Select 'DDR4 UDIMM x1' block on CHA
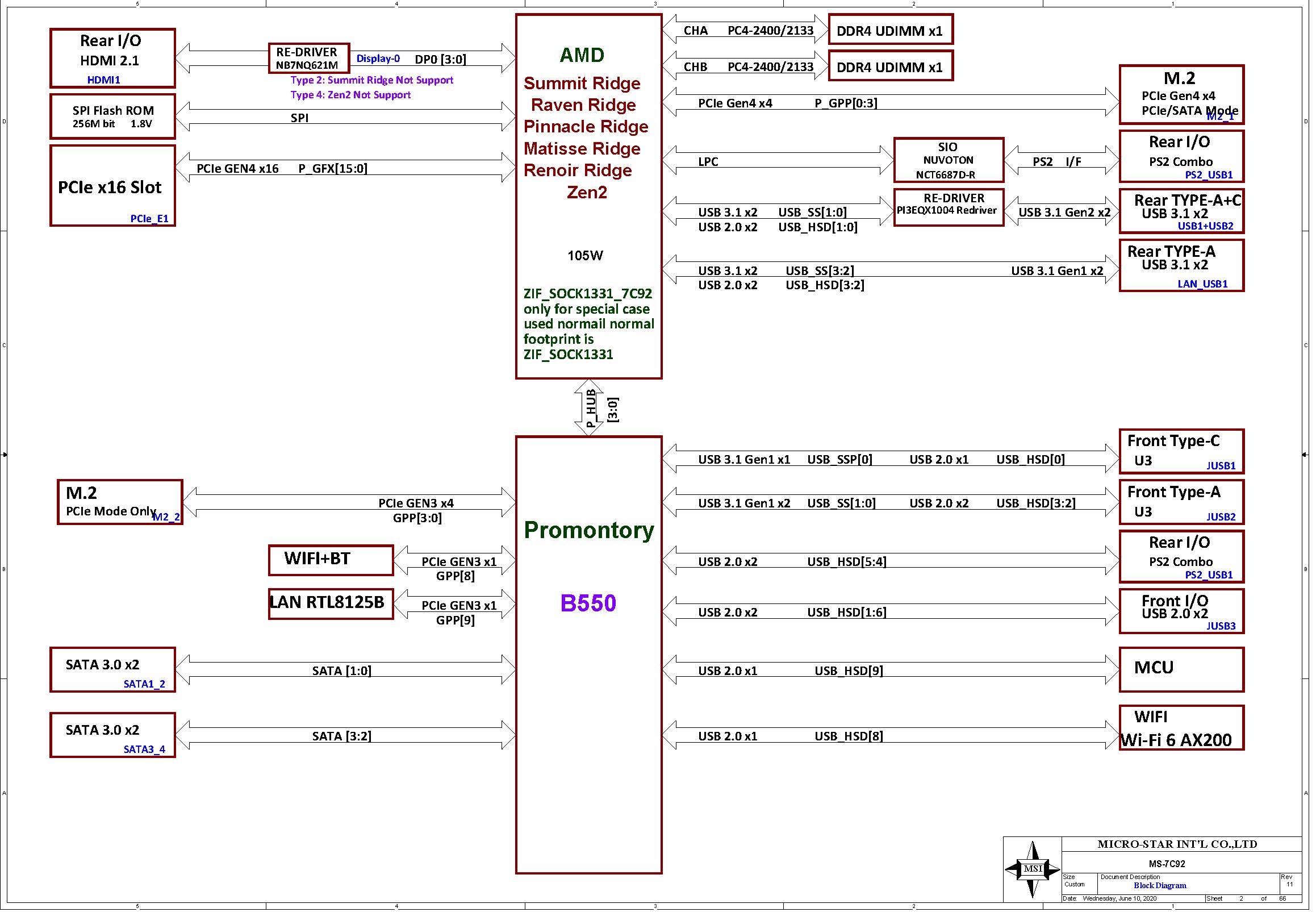 click(891, 30)
